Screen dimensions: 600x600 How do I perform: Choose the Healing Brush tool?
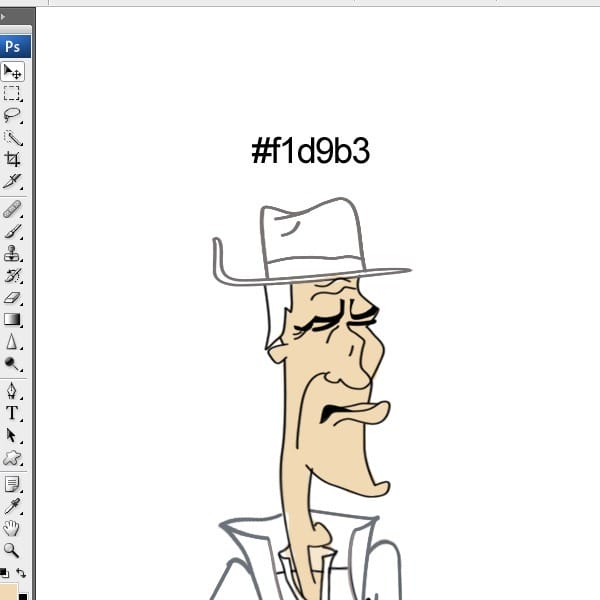pos(12,210)
